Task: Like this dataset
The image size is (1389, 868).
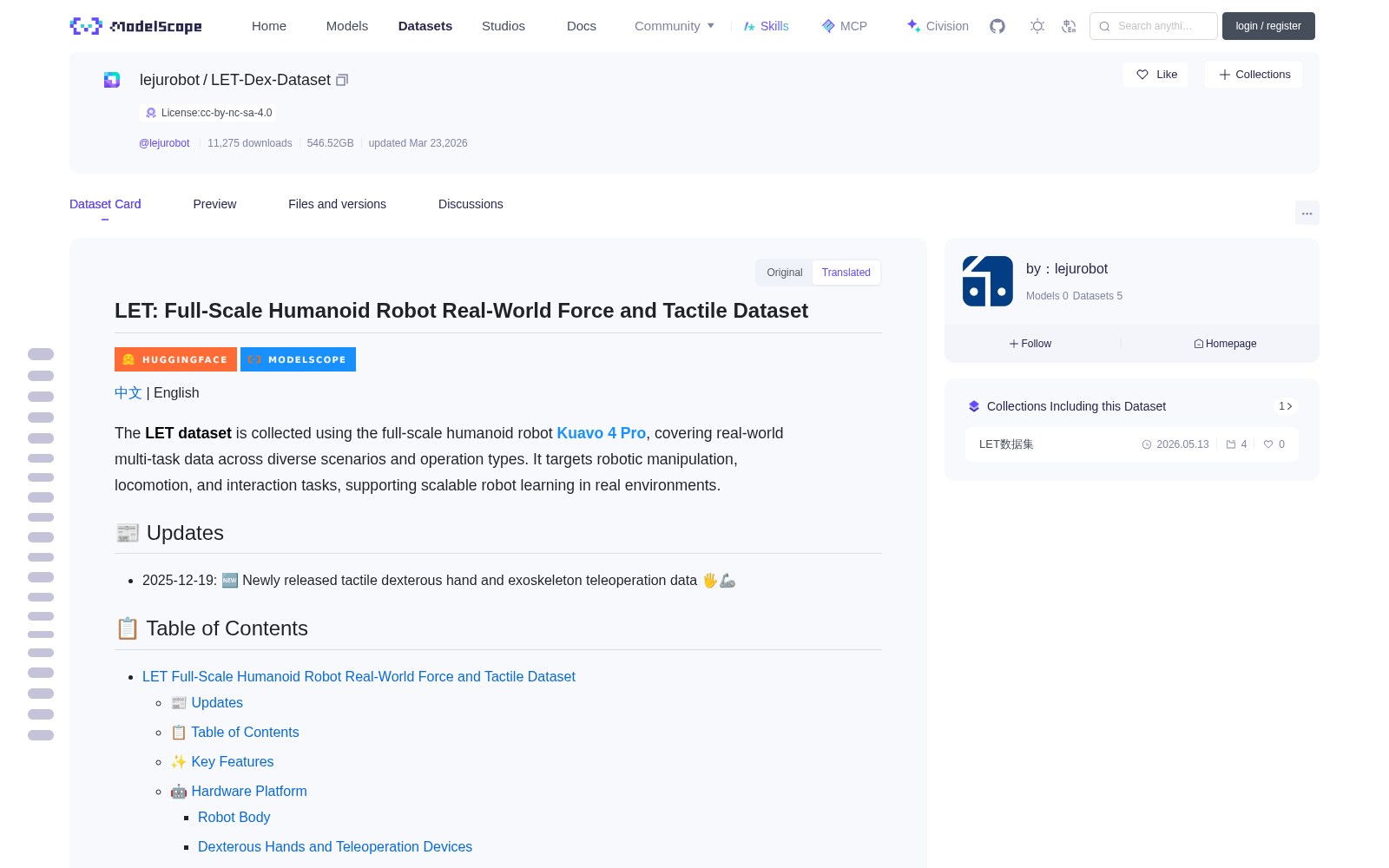Action: point(1156,75)
